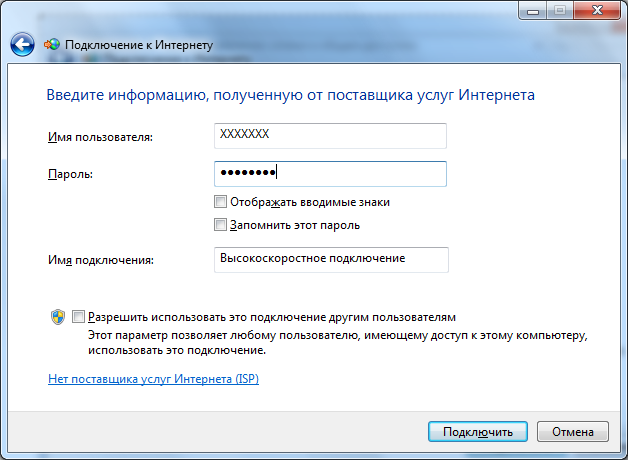This screenshot has height=460, width=628.
Task: Click the Имя подключения label
Action: [101, 260]
